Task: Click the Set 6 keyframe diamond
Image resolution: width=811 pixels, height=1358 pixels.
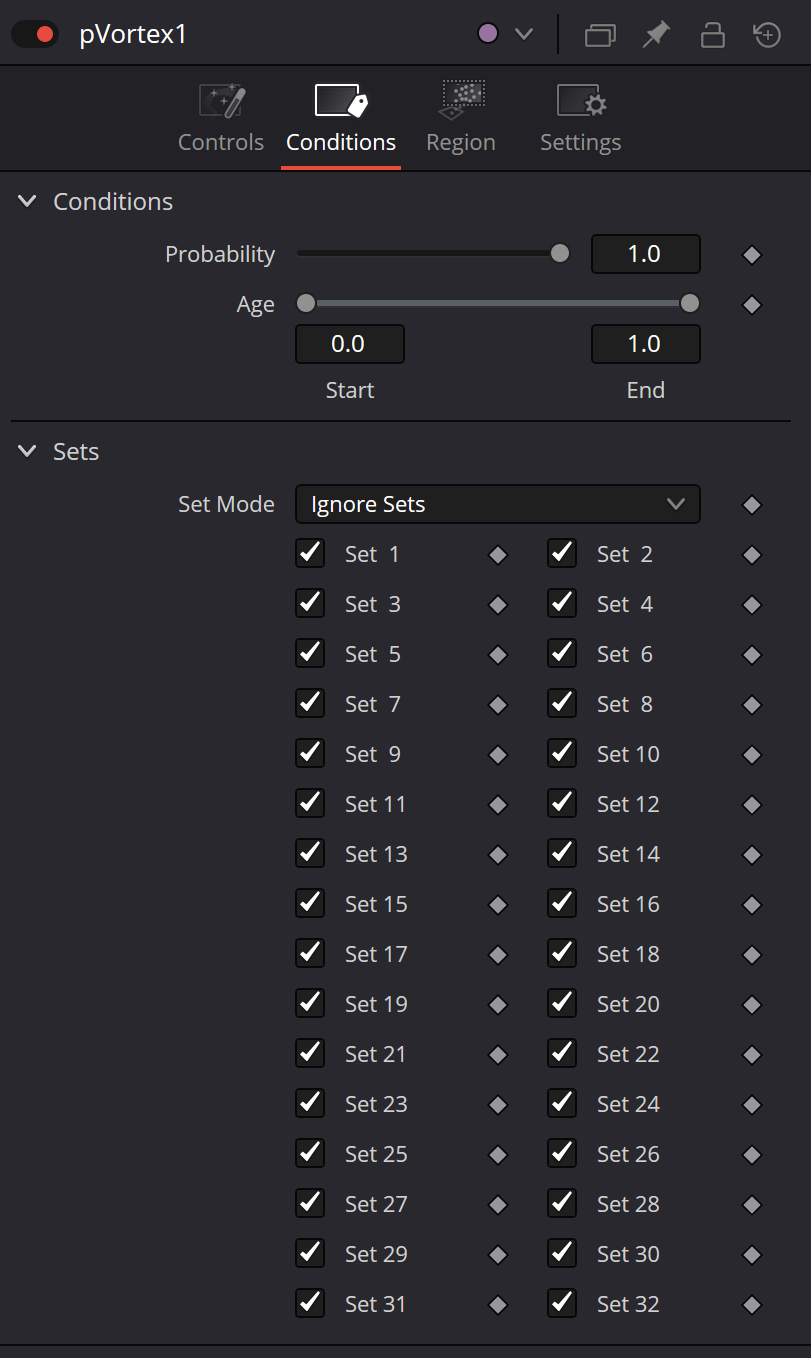Action: (x=752, y=655)
